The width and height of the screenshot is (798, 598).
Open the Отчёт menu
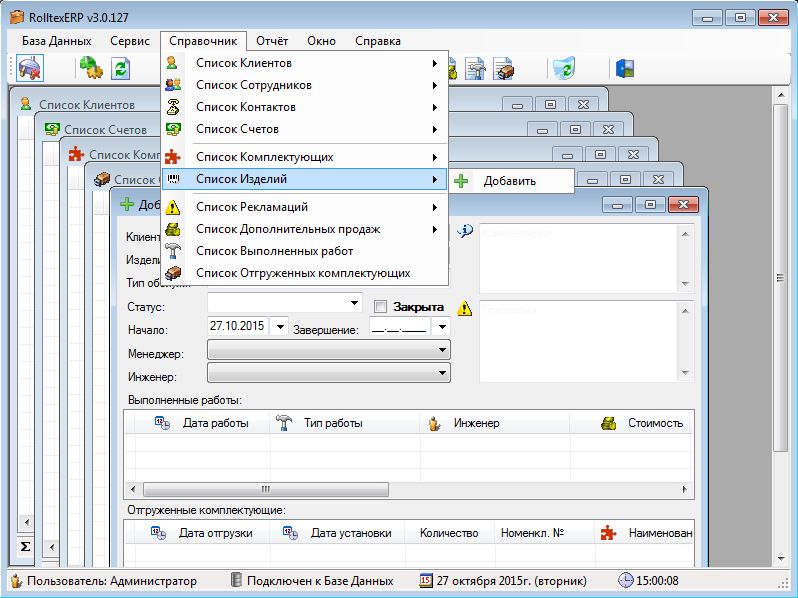[272, 41]
